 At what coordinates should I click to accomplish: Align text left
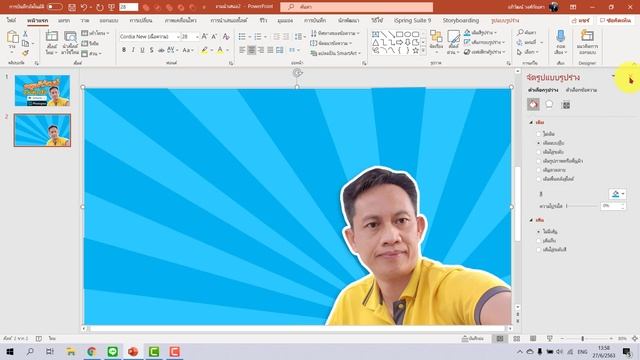tap(242, 50)
